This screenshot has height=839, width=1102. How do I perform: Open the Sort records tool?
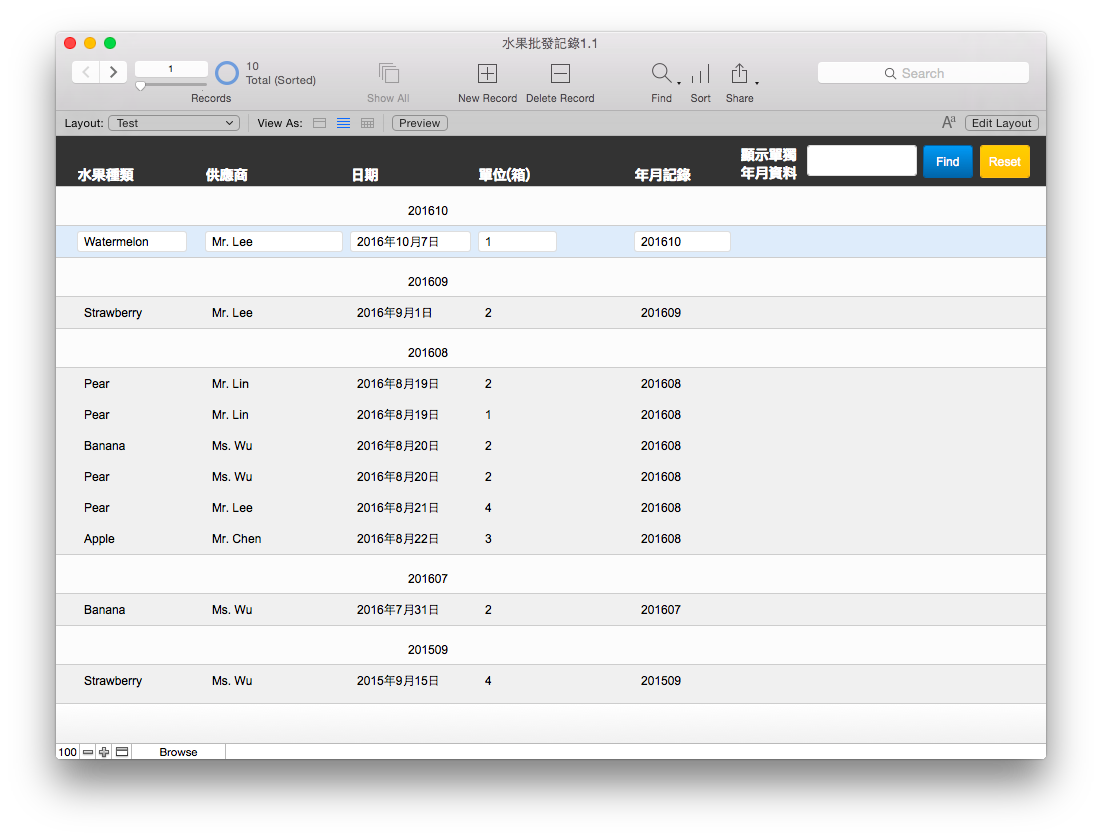tap(701, 74)
